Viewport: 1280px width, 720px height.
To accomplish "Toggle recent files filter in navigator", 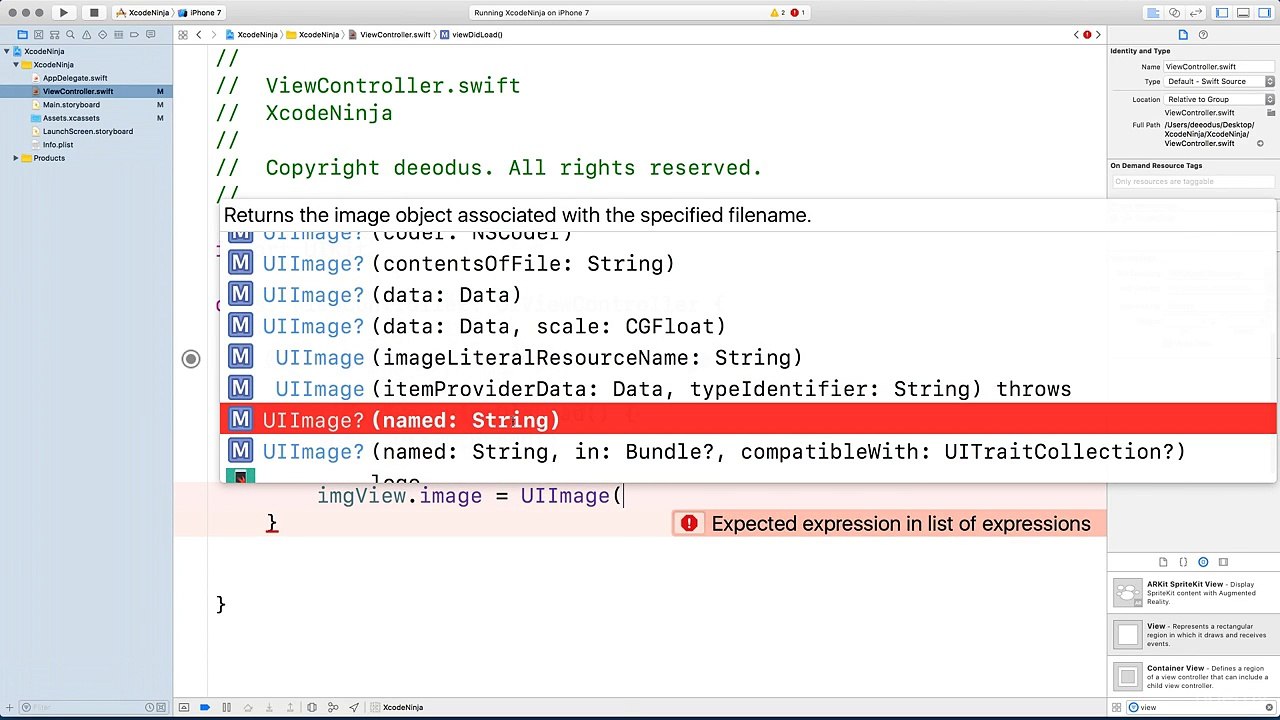I will 148,707.
